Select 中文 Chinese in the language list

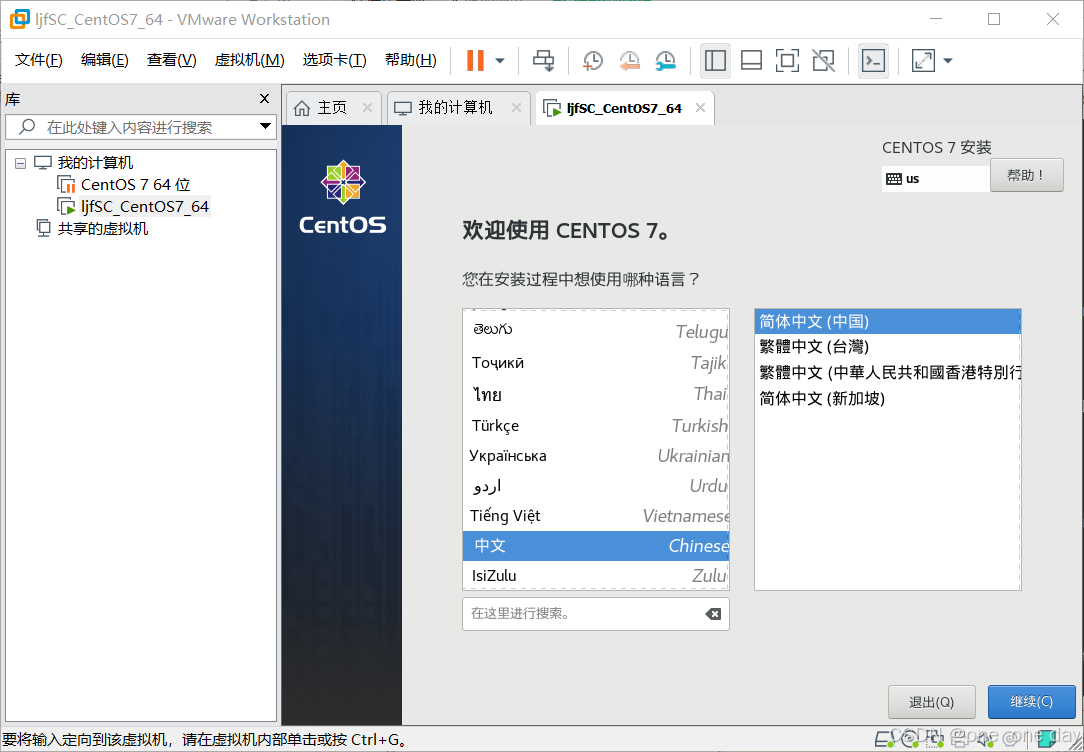click(x=596, y=545)
